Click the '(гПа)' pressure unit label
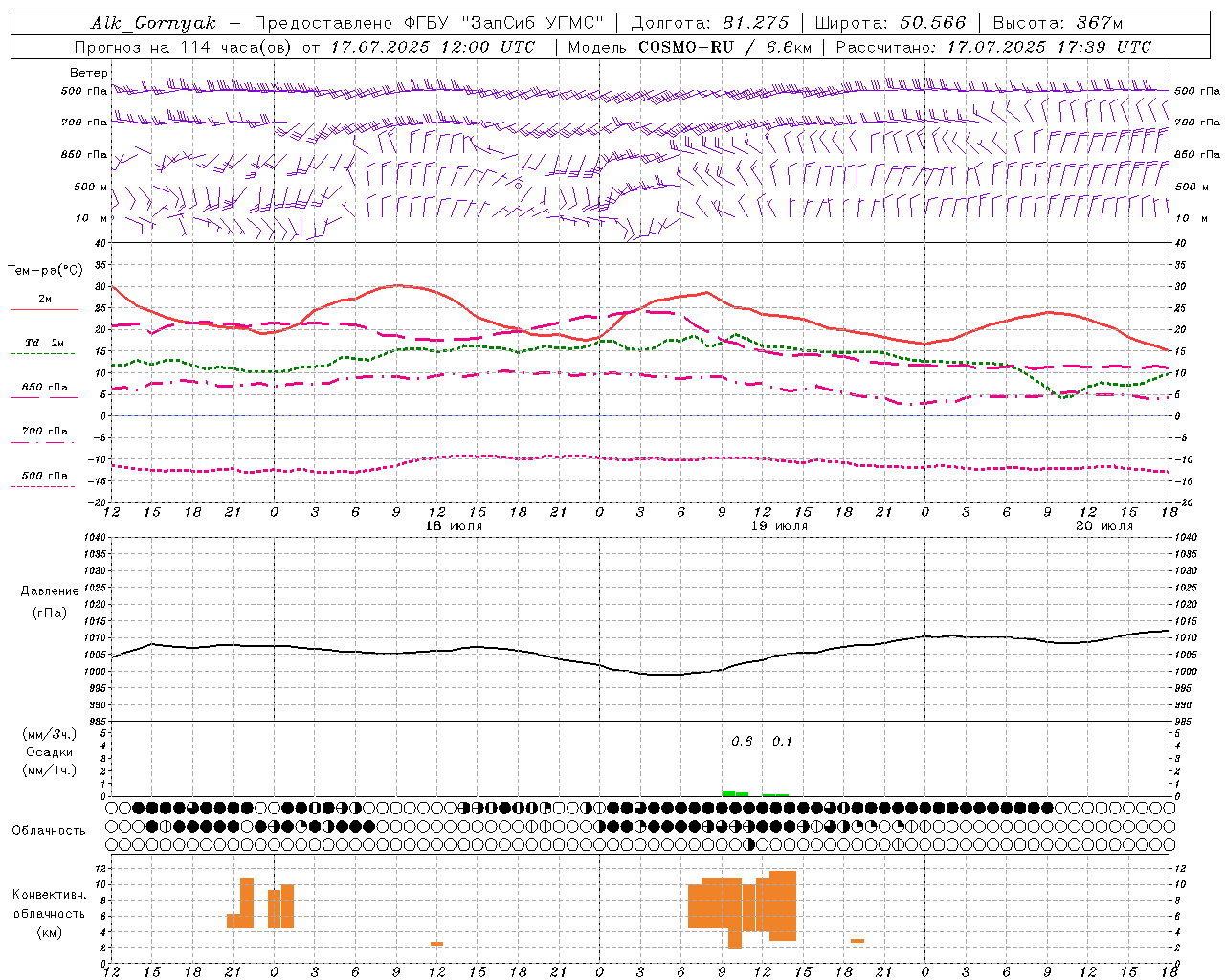The width and height of the screenshot is (1225, 980). click(50, 613)
